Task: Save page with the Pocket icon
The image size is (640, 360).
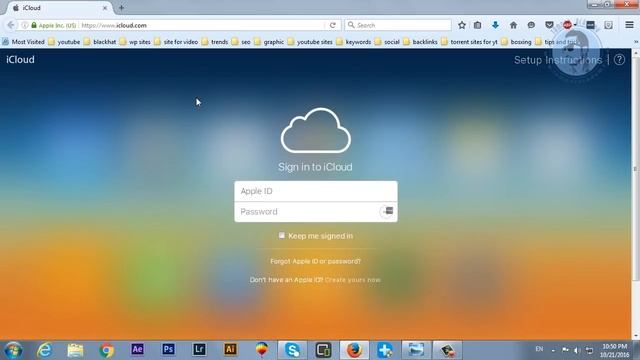Action: (549, 25)
